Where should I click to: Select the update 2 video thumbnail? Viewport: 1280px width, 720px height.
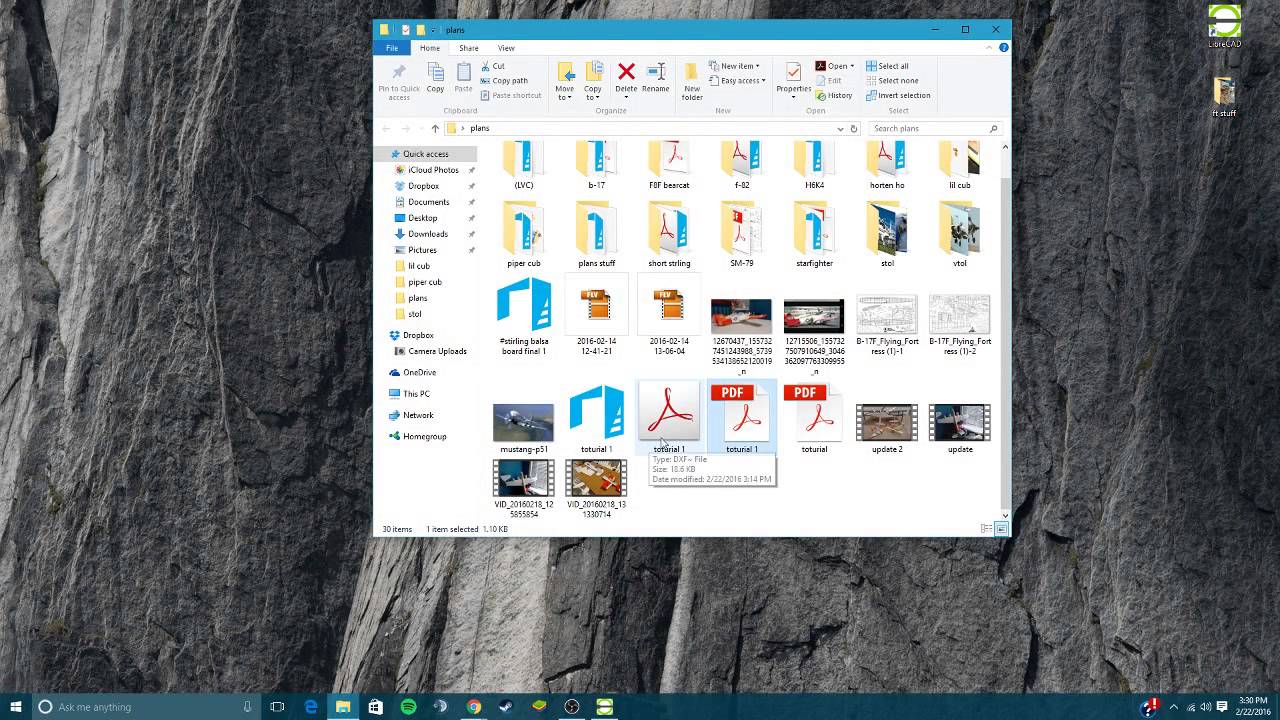click(x=886, y=428)
